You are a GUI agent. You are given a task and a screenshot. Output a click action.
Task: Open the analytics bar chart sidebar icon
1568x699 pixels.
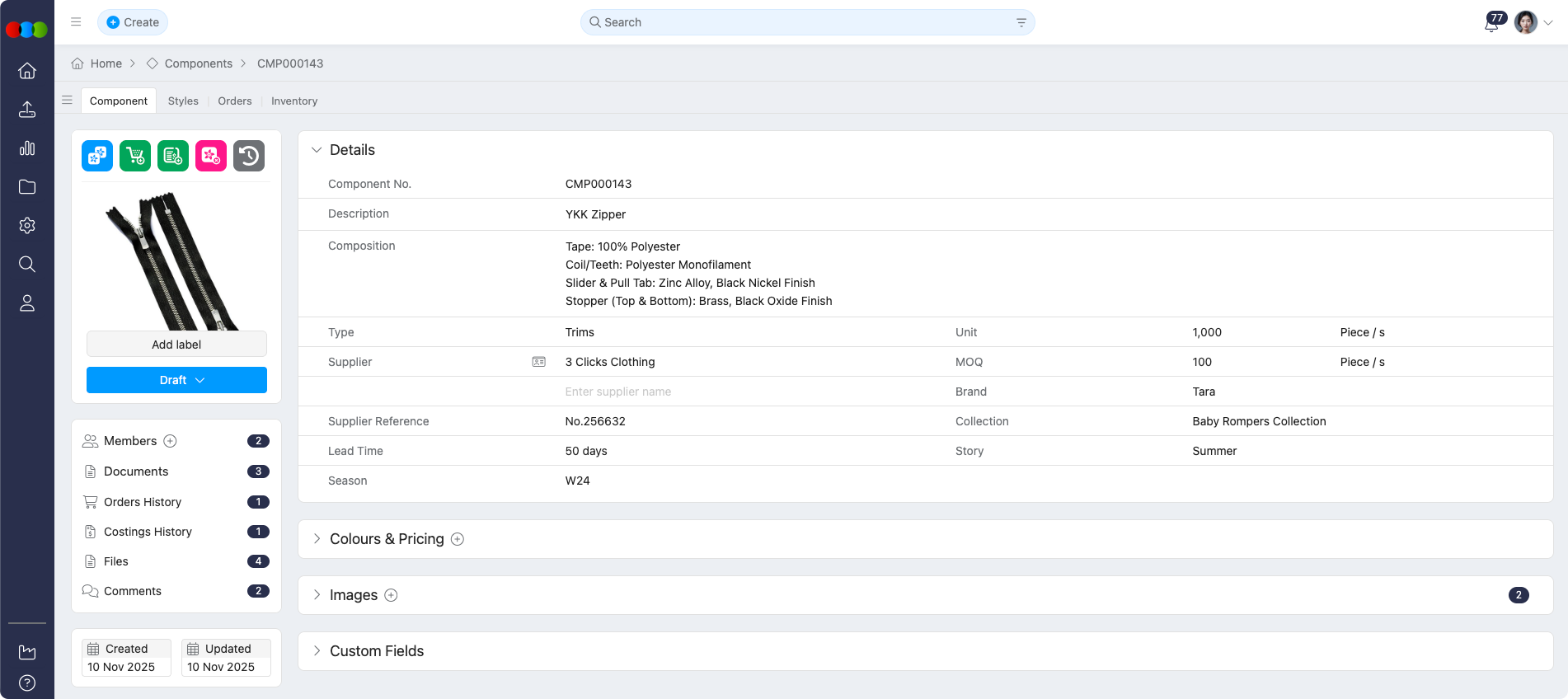[x=27, y=148]
